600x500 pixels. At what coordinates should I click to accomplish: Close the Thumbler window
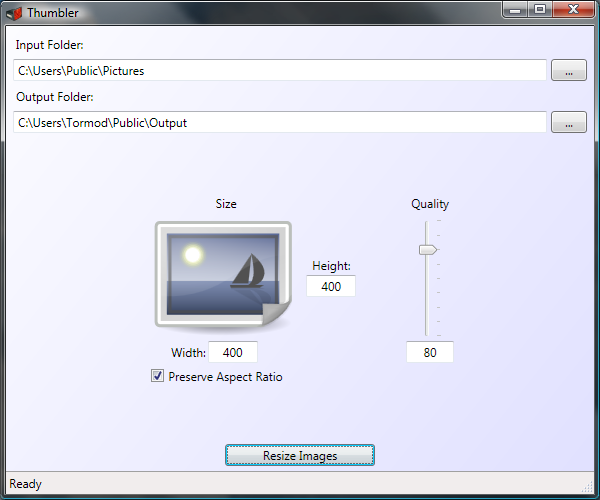tap(575, 10)
